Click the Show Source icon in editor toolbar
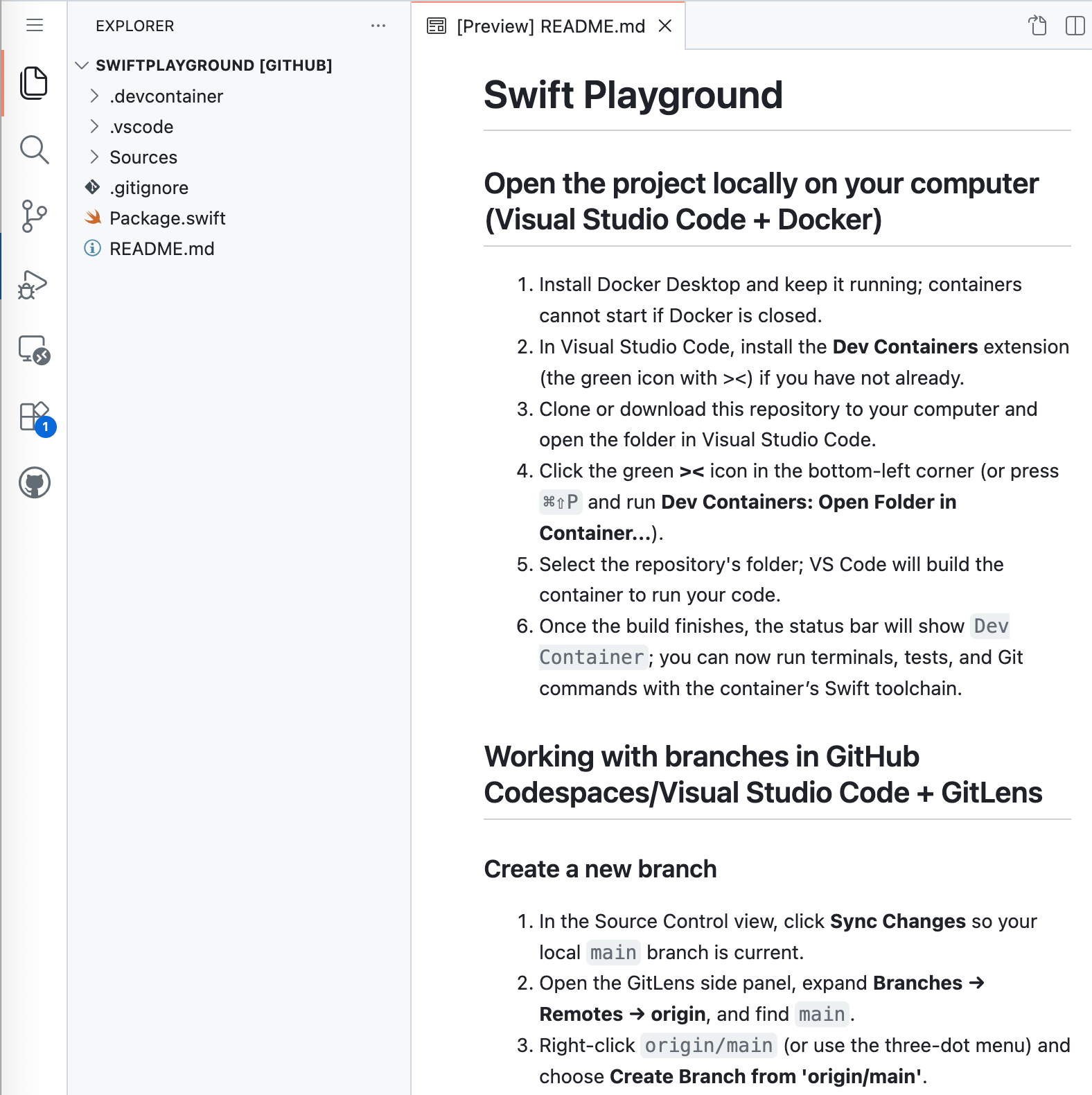Viewport: 1092px width, 1095px height. [1037, 26]
